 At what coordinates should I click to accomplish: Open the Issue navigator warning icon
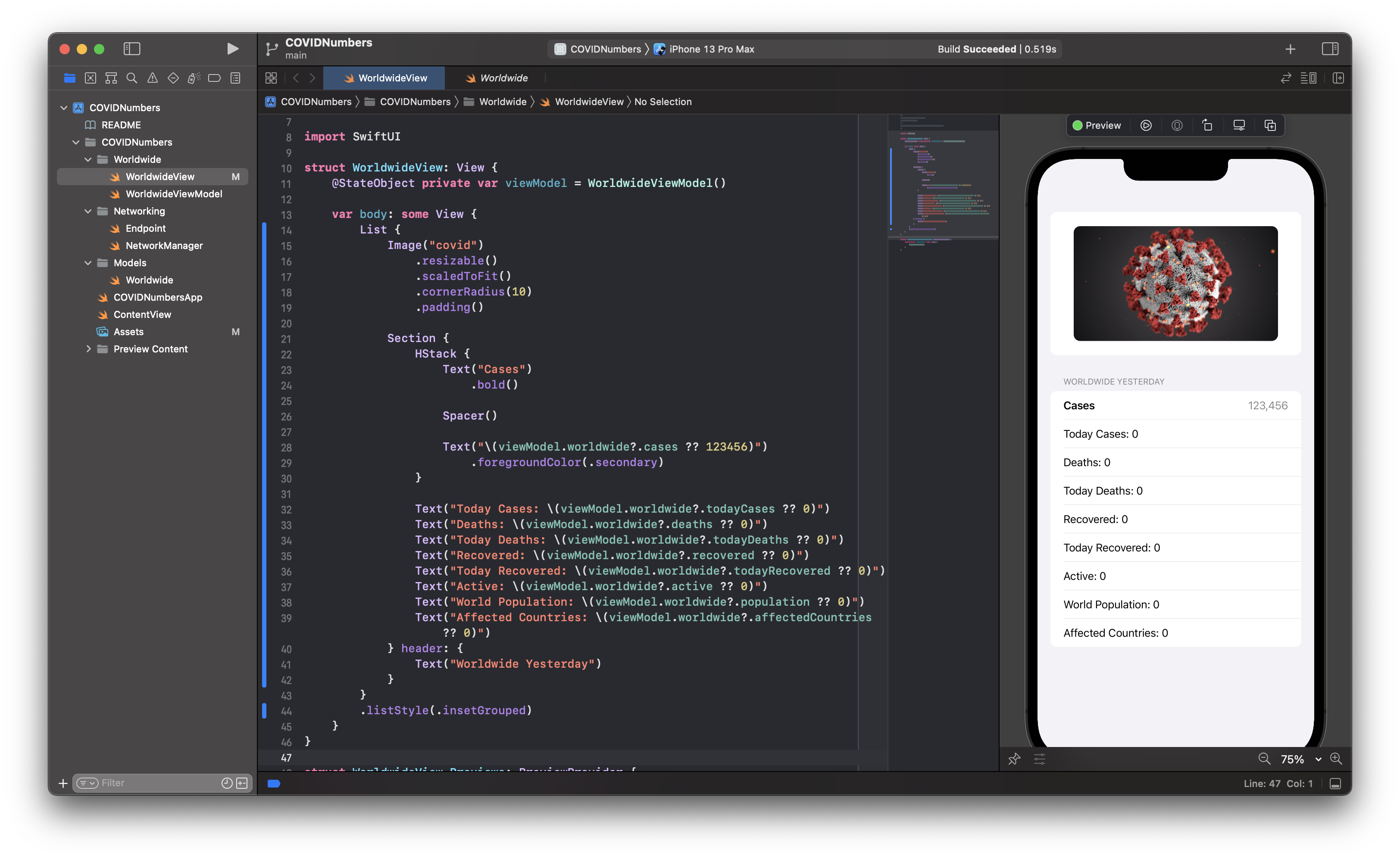coord(152,78)
